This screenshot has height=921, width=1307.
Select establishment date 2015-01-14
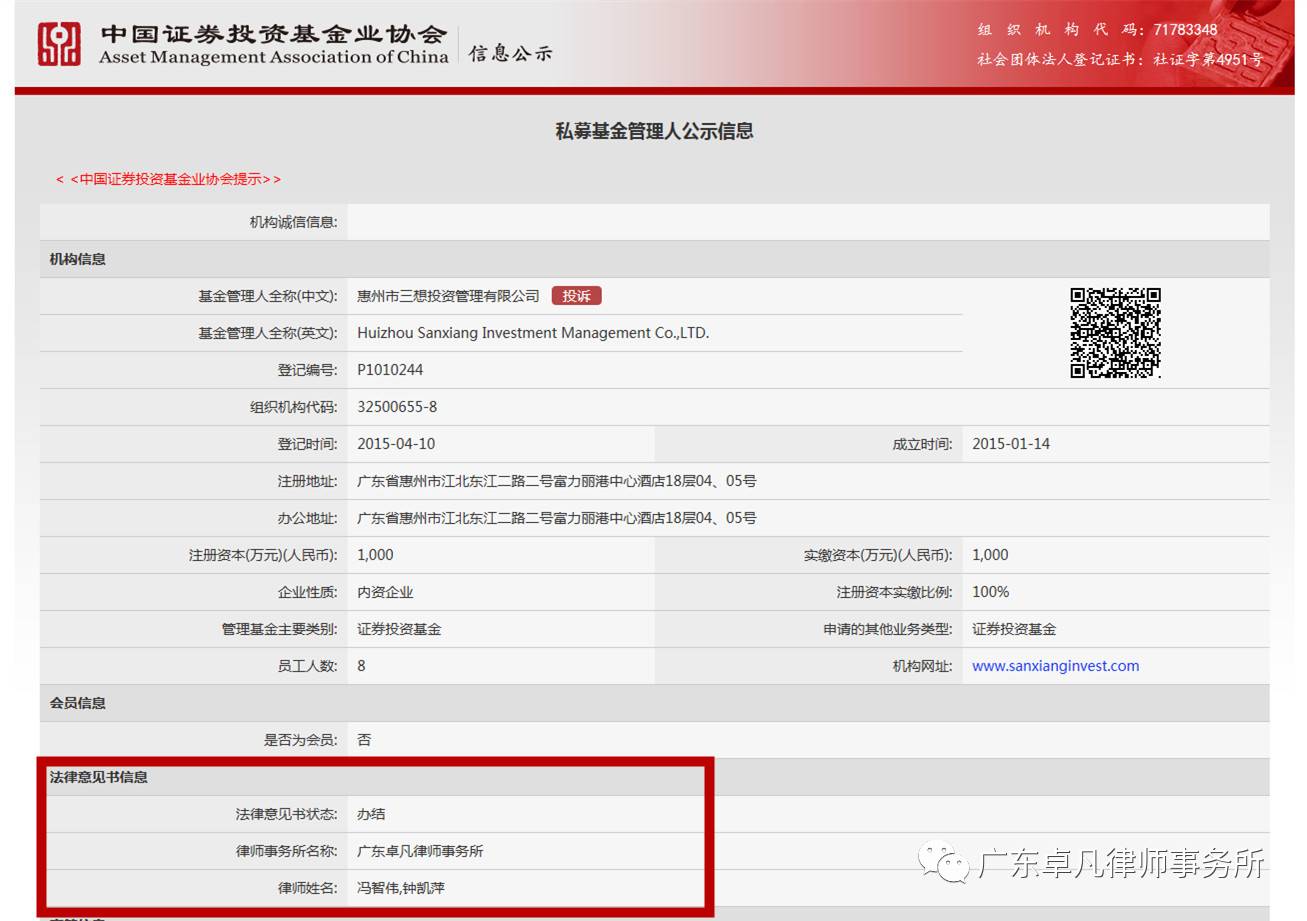pyautogui.click(x=1011, y=444)
